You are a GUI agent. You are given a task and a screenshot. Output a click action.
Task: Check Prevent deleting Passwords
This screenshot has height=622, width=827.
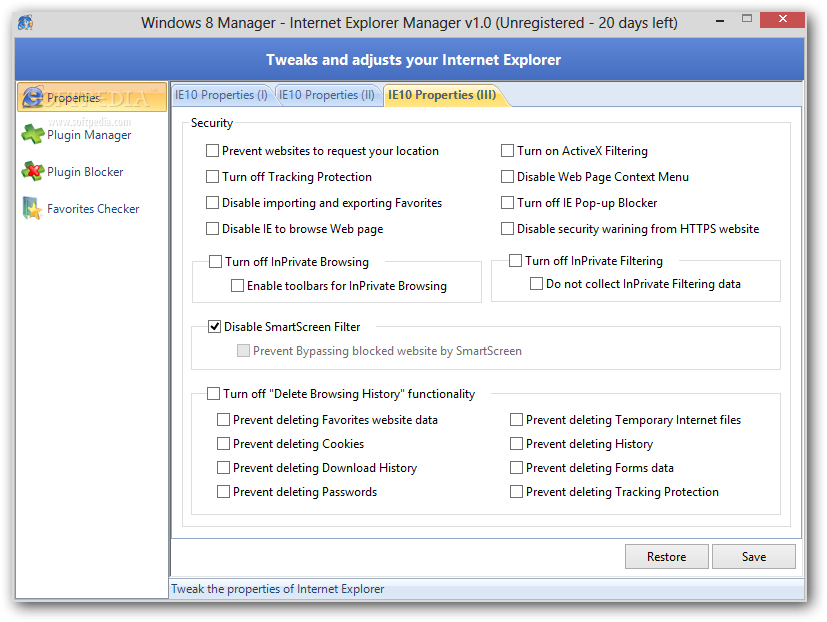(x=224, y=492)
